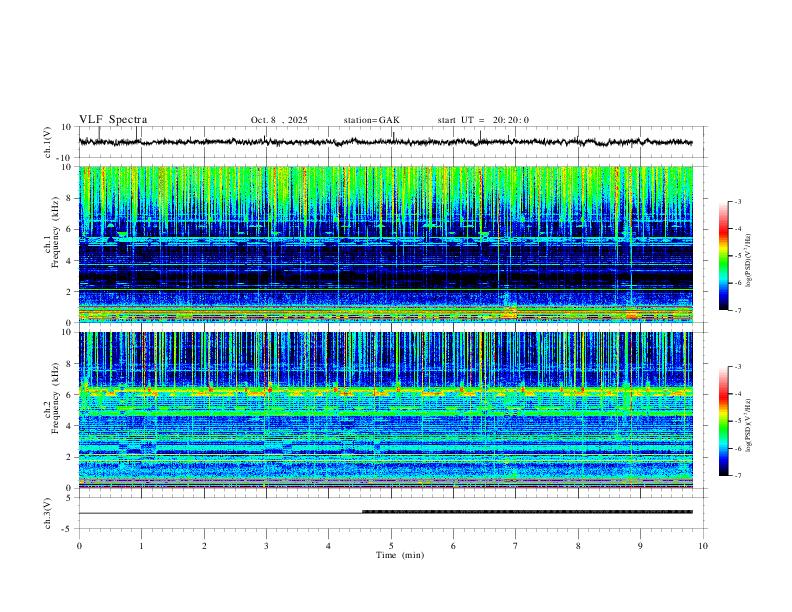The image size is (792, 612).
Task: Click the ch.1 voltage waveform trace
Action: [x=385, y=142]
